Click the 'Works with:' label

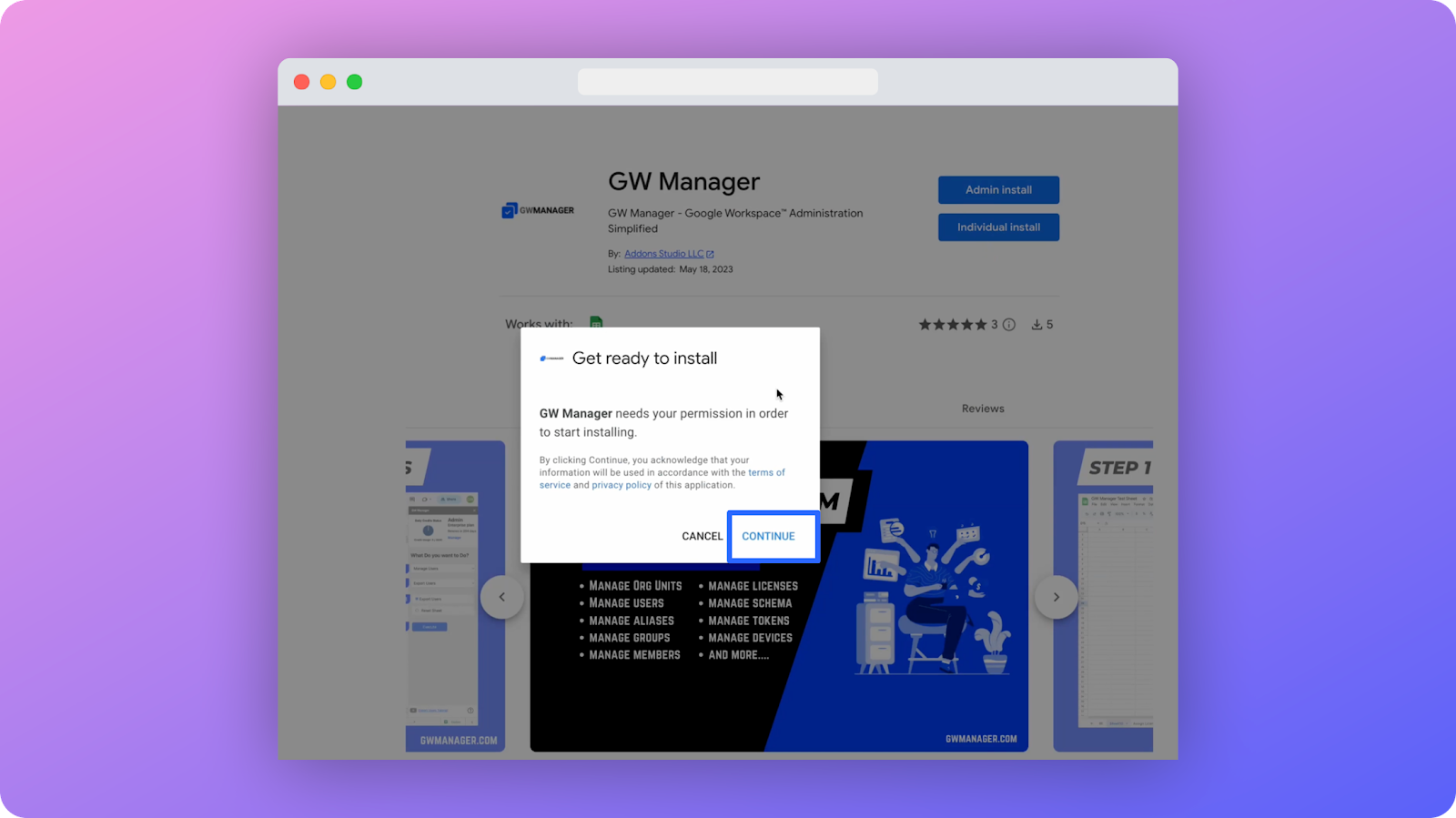pos(539,323)
